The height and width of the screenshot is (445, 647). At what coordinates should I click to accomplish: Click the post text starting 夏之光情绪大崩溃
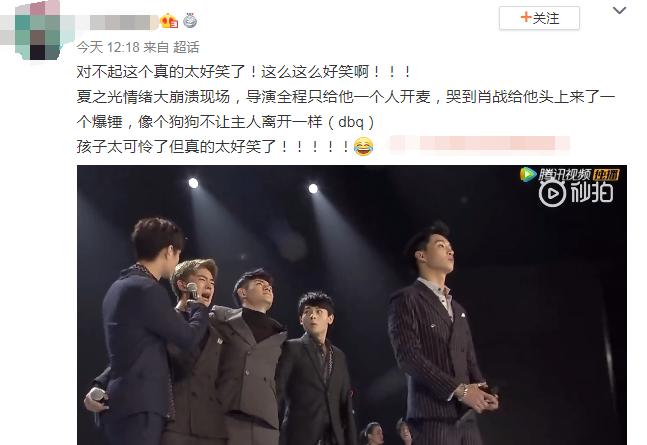[x=346, y=109]
